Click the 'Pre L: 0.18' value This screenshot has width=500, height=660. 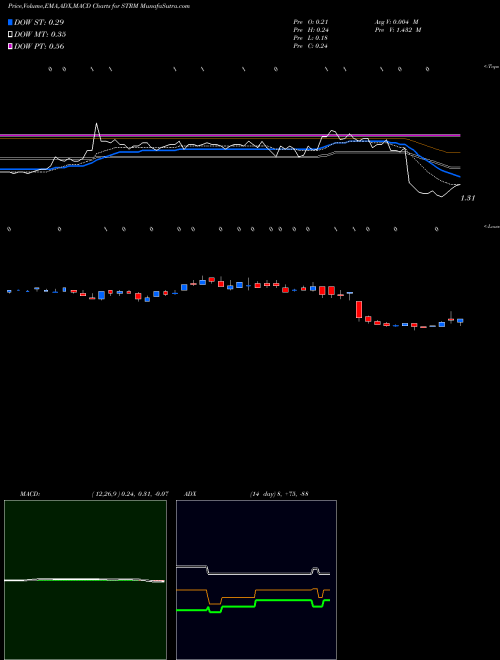(311, 38)
